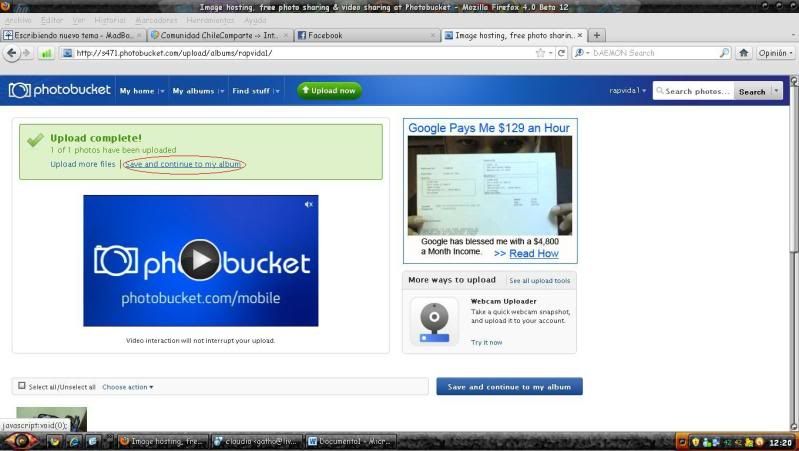Click the browser address bar
The height and width of the screenshot is (451, 799).
306,53
